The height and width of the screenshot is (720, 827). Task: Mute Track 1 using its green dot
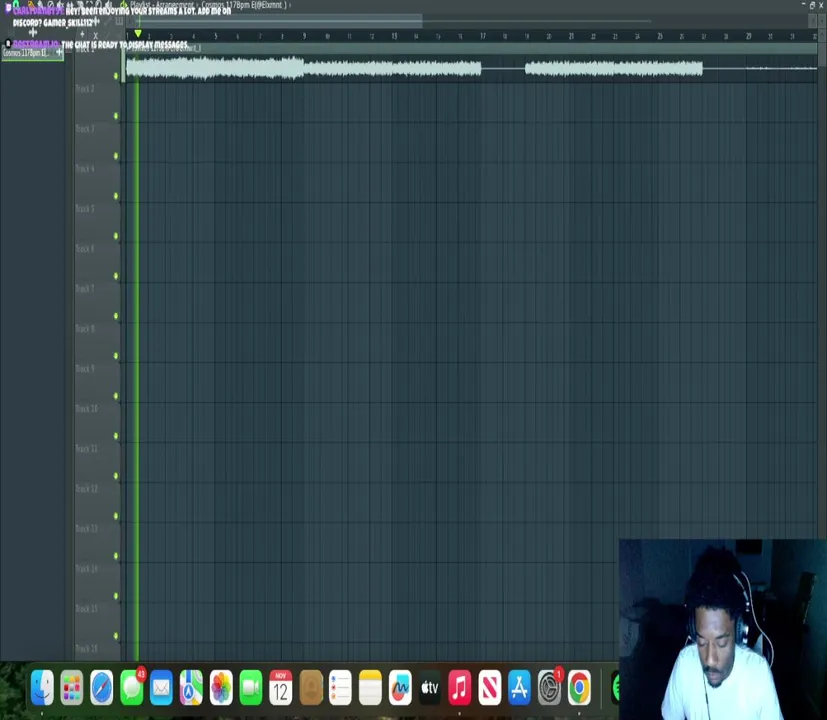click(x=116, y=76)
